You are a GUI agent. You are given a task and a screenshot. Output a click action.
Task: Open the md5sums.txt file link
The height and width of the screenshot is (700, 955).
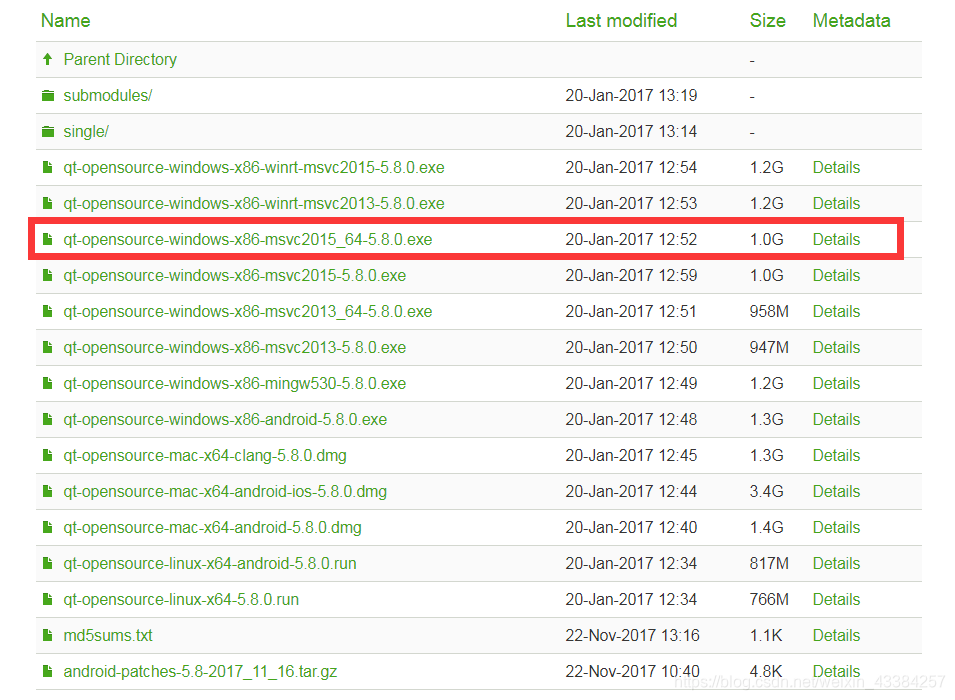(108, 635)
